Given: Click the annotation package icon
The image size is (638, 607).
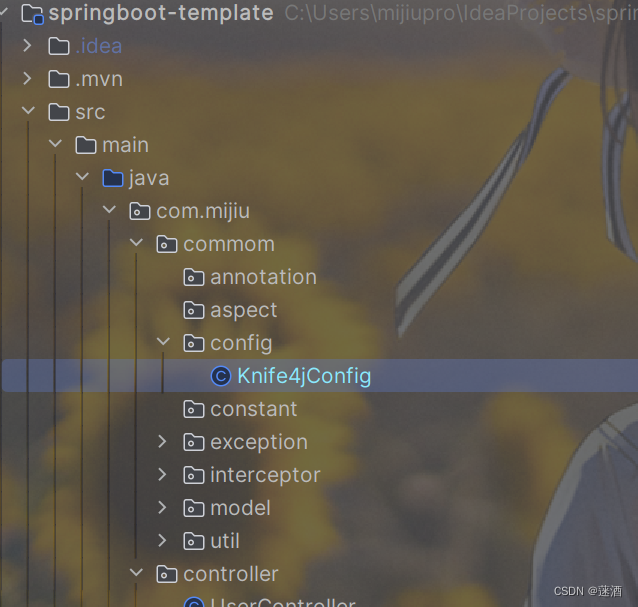Looking at the screenshot, I should (194, 277).
